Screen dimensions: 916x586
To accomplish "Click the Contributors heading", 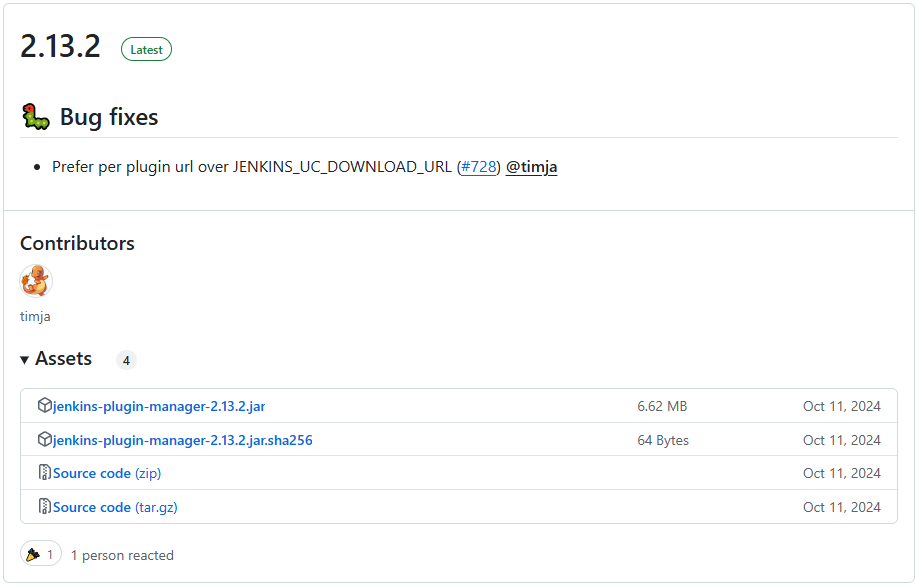I will click(x=77, y=244).
